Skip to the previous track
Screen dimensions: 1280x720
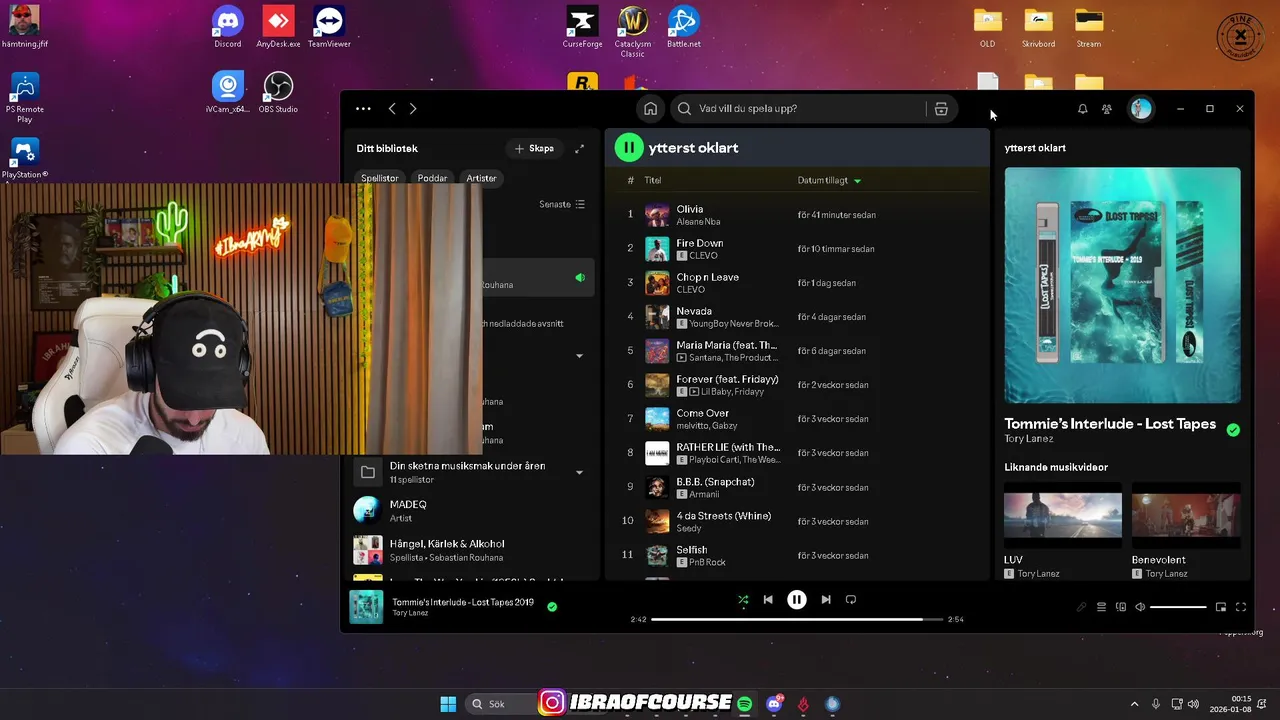pyautogui.click(x=768, y=600)
